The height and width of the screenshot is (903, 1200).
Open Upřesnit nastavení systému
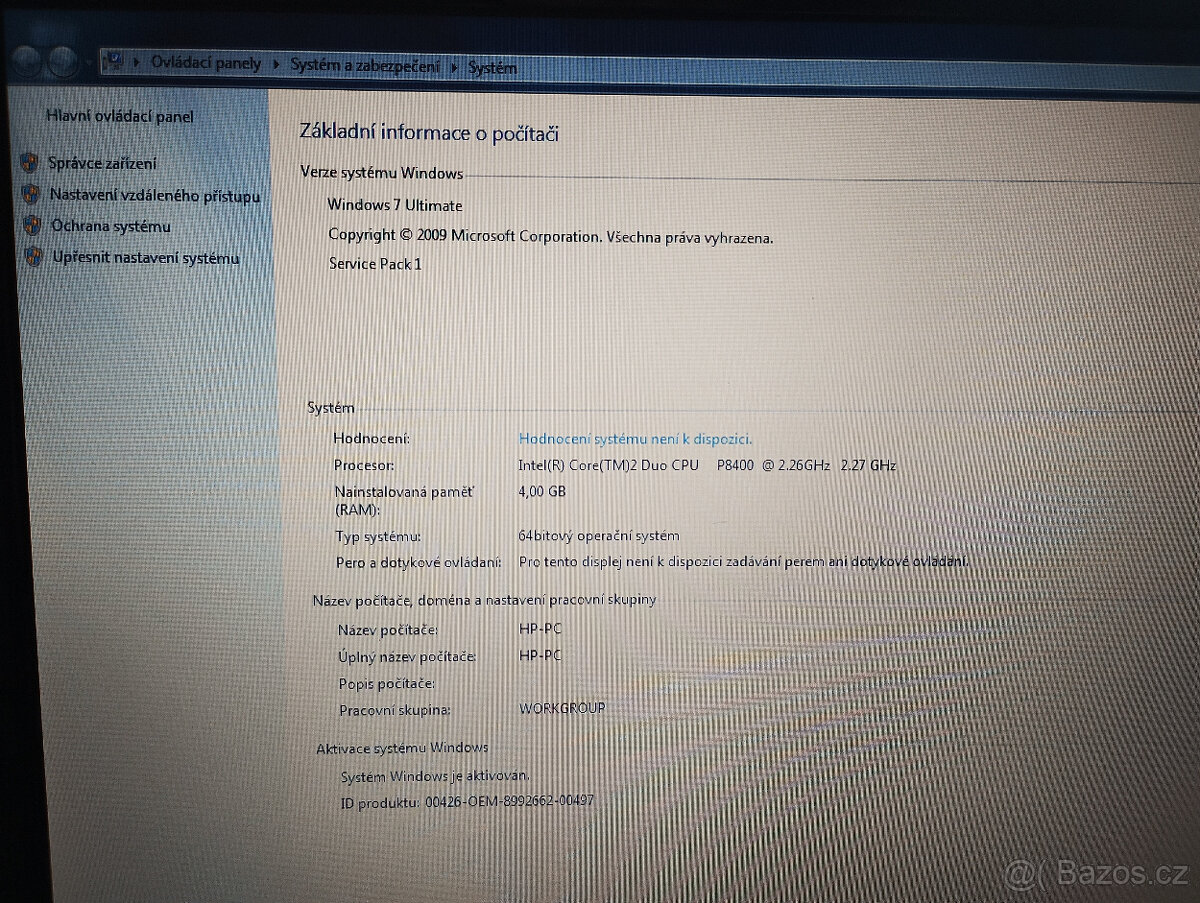tap(145, 258)
